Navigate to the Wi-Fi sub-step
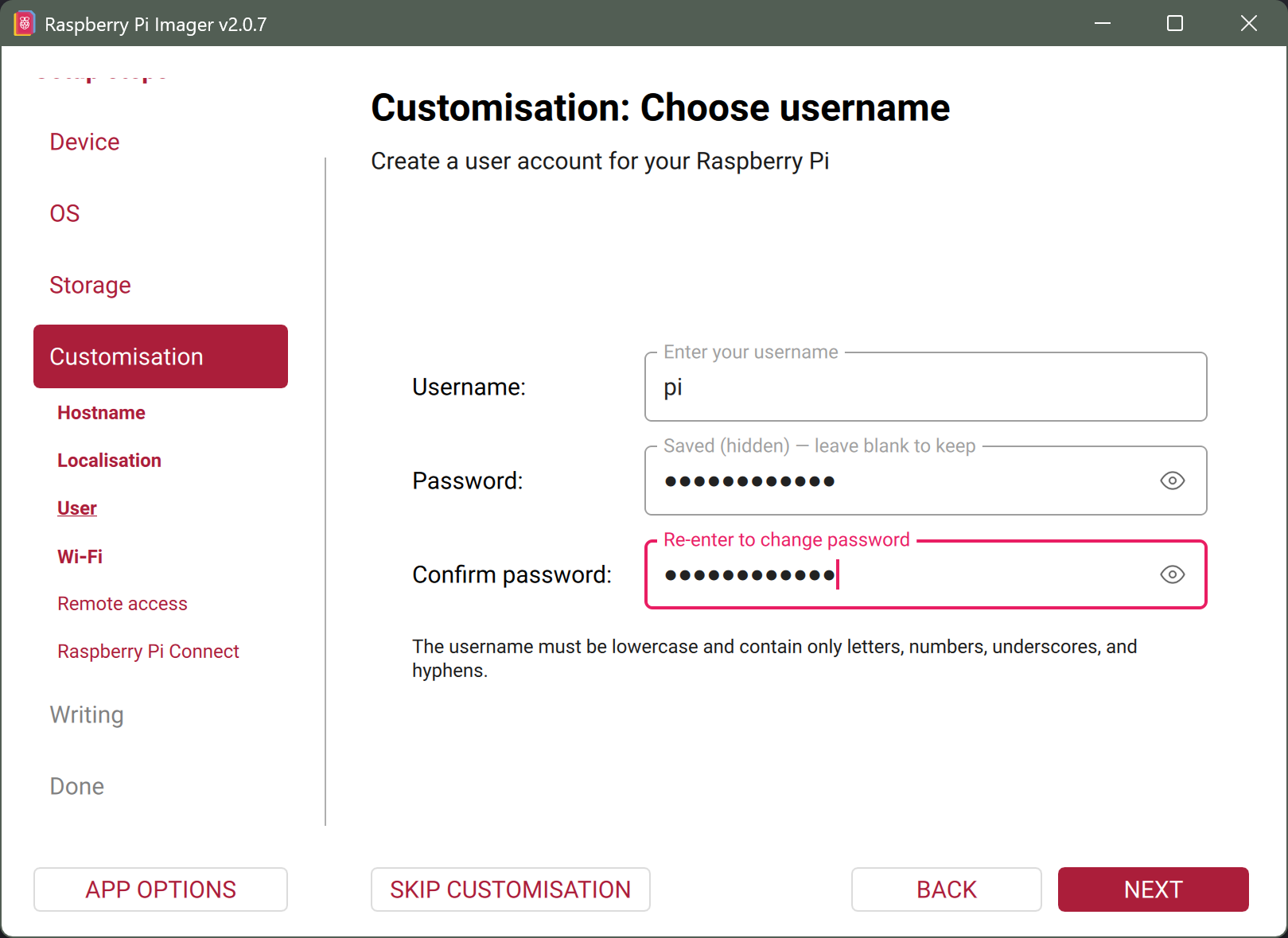 click(x=80, y=557)
